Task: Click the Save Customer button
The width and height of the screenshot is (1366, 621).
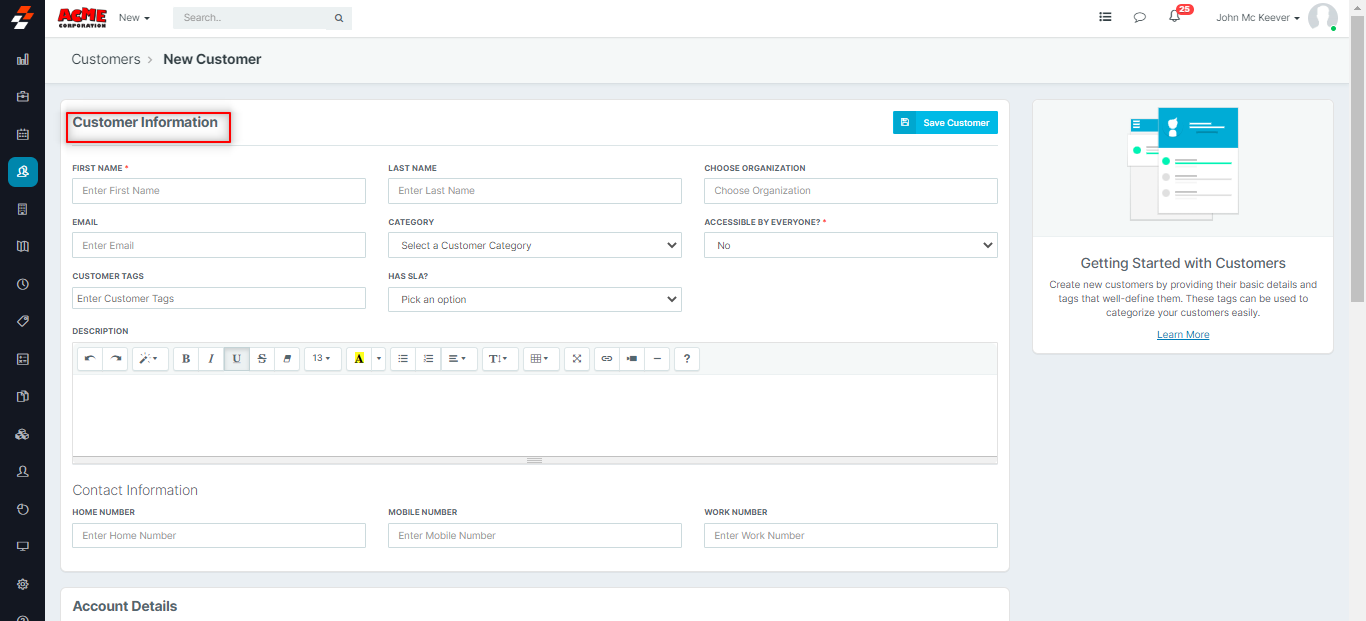Action: (x=945, y=122)
